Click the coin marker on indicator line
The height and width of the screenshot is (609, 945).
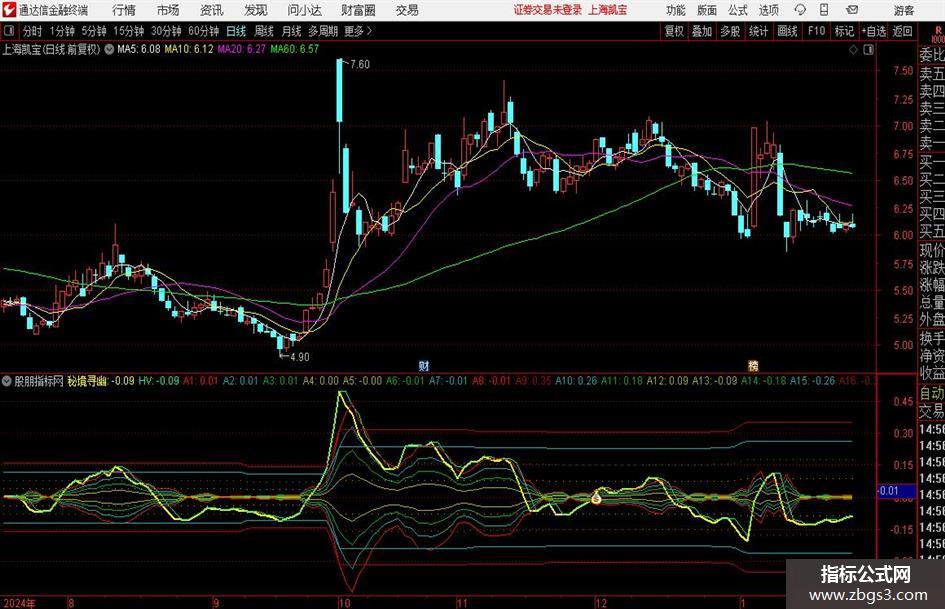pos(596,498)
